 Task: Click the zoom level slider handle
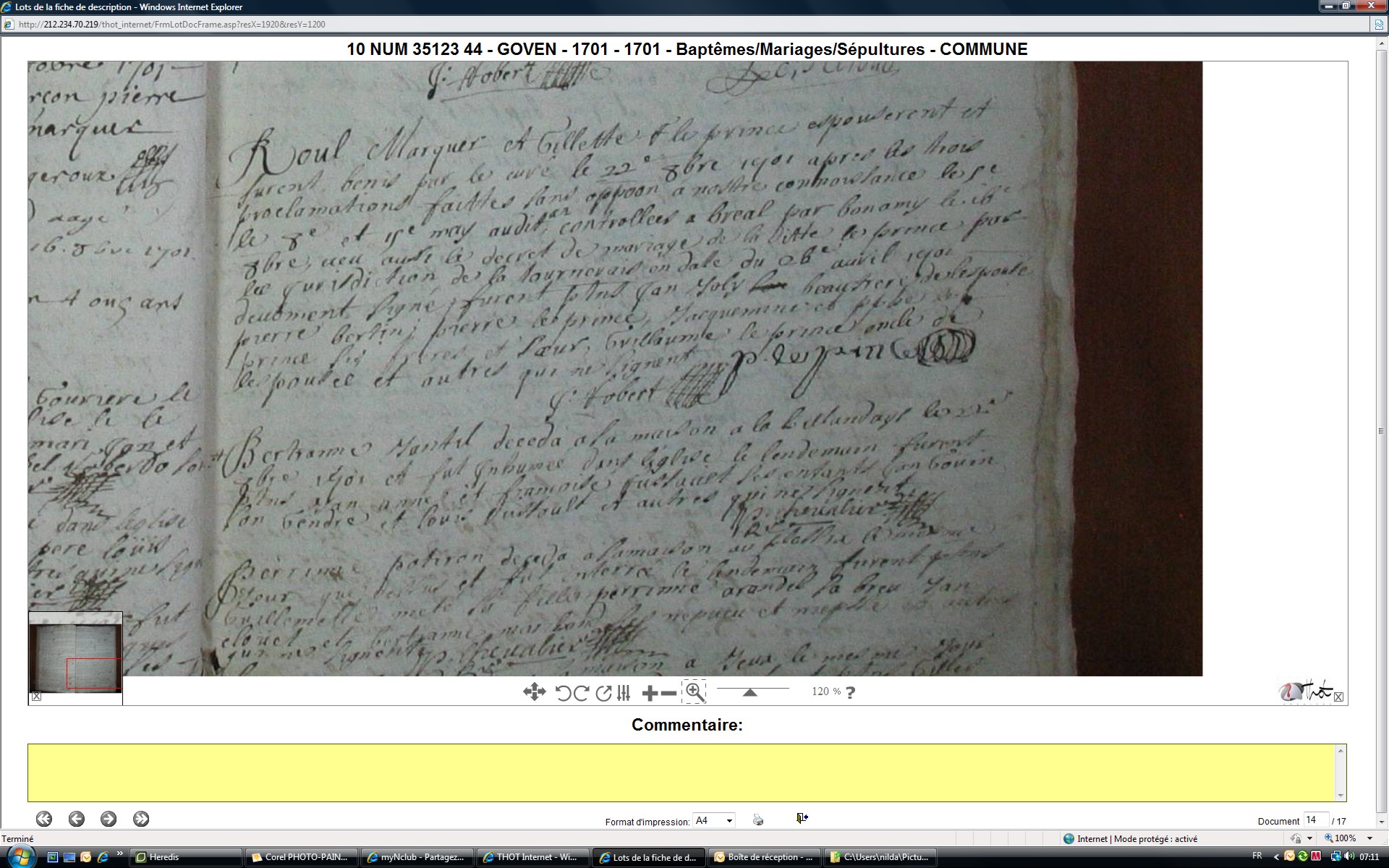tap(750, 692)
